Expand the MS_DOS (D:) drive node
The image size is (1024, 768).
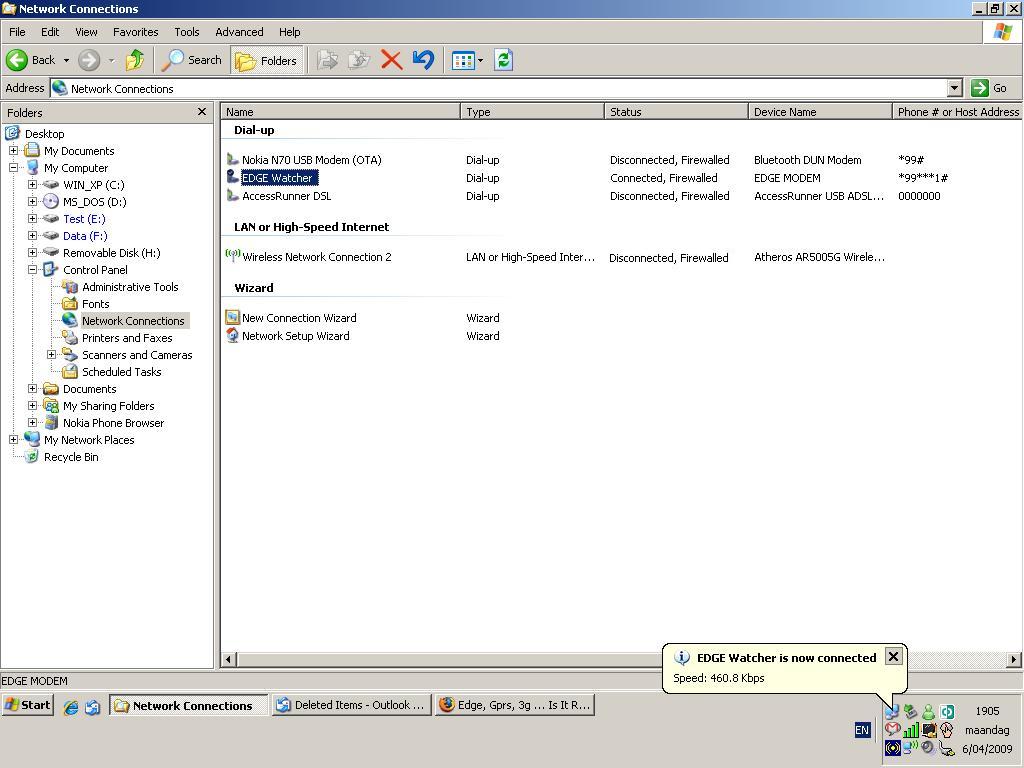(32, 201)
